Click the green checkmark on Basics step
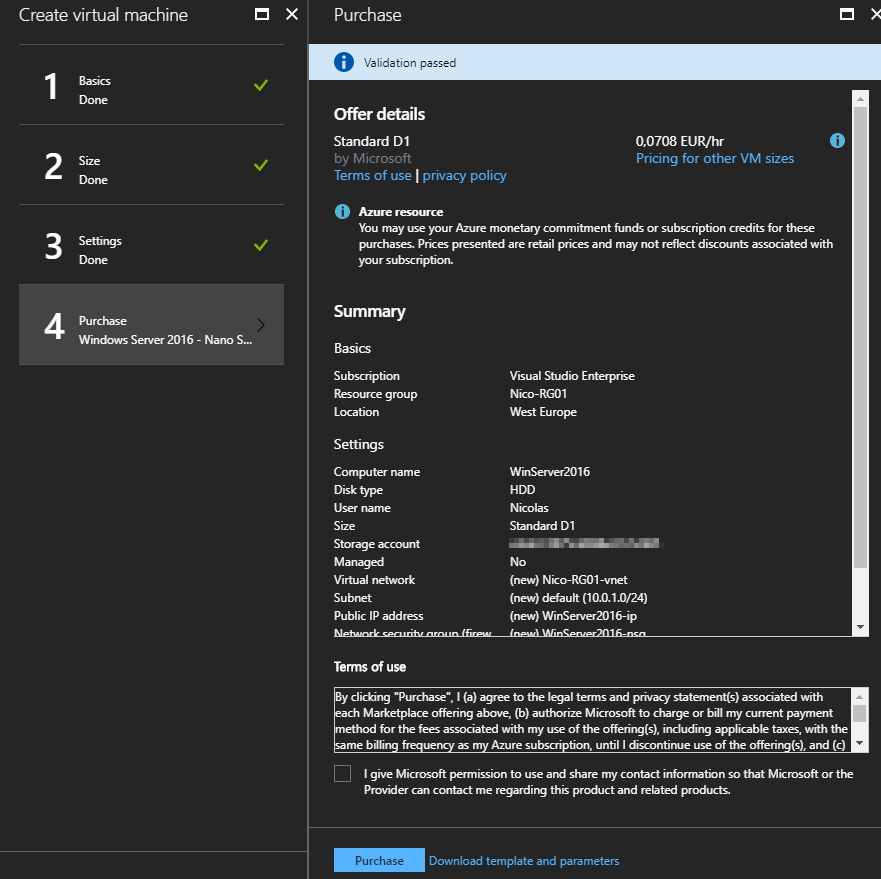 pyautogui.click(x=261, y=85)
